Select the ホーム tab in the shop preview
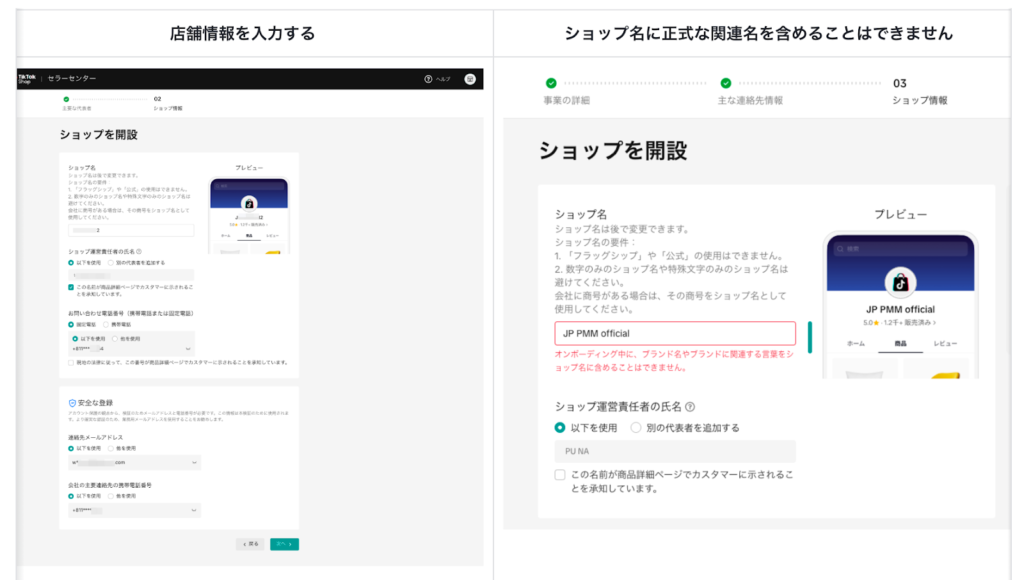The height and width of the screenshot is (580, 1024). (856, 343)
